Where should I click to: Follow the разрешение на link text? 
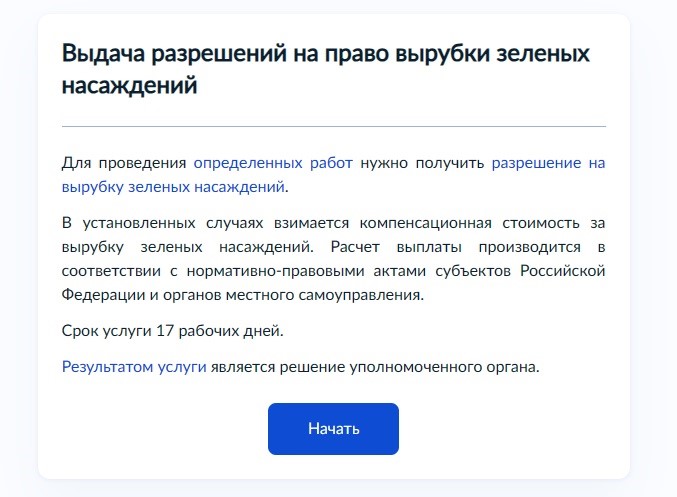[548, 163]
